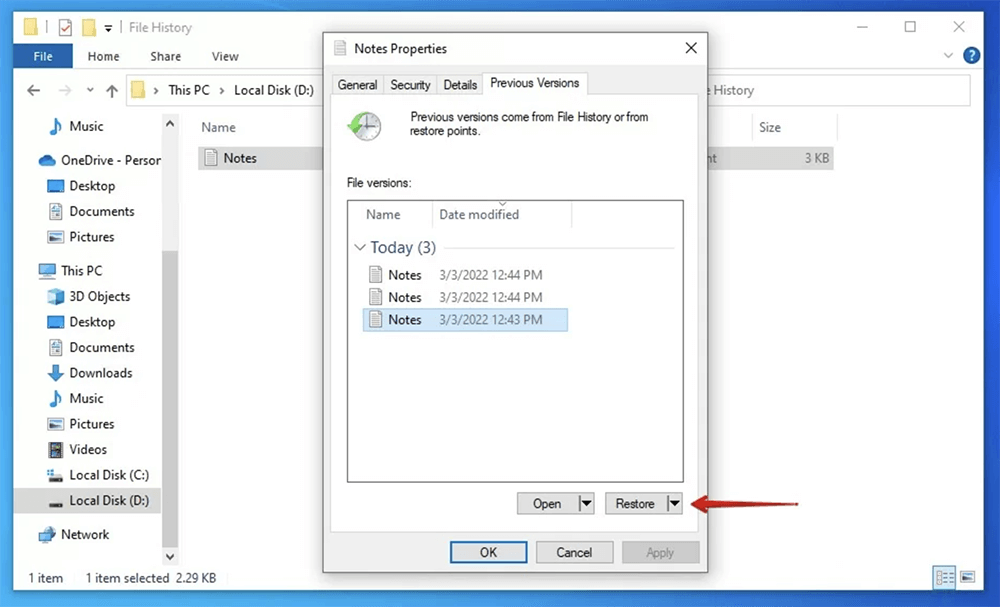The height and width of the screenshot is (607, 1000).
Task: Collapse the Today (3) version group
Action: (360, 247)
